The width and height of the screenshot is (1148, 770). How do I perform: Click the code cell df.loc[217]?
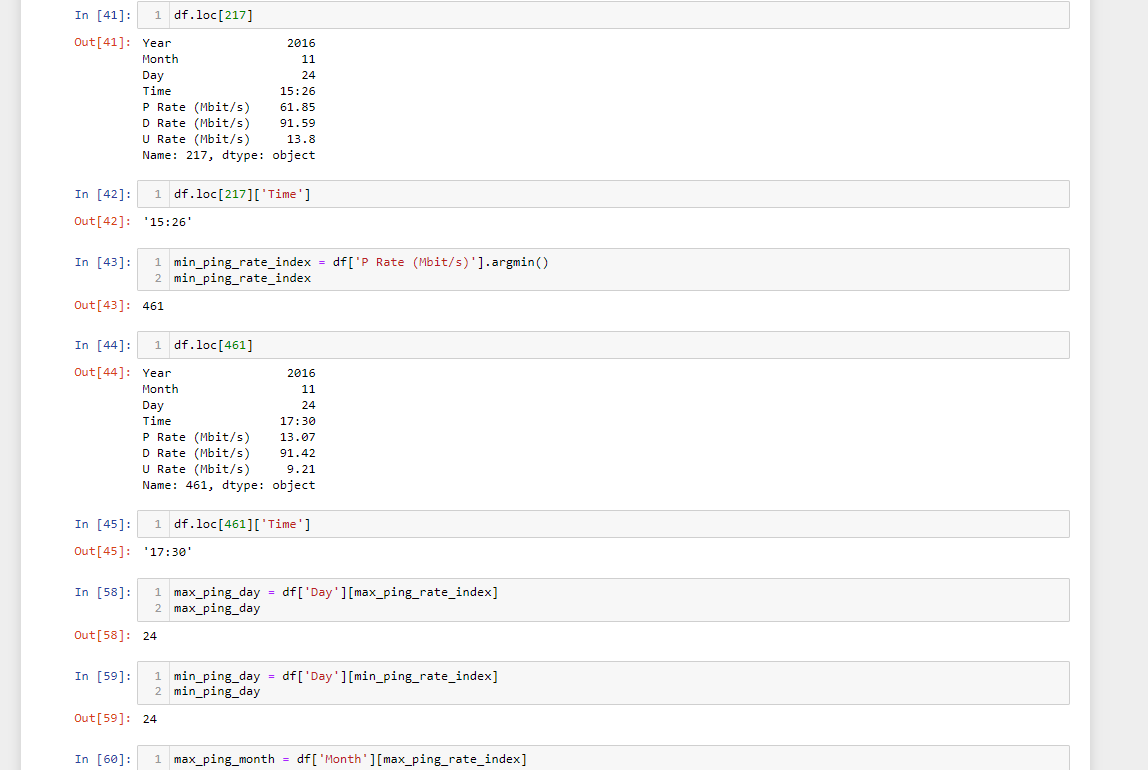click(603, 15)
